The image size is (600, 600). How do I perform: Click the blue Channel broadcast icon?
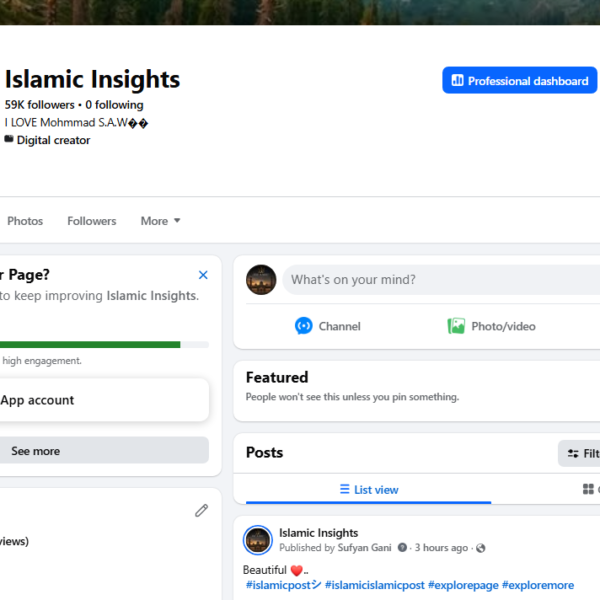coord(304,326)
